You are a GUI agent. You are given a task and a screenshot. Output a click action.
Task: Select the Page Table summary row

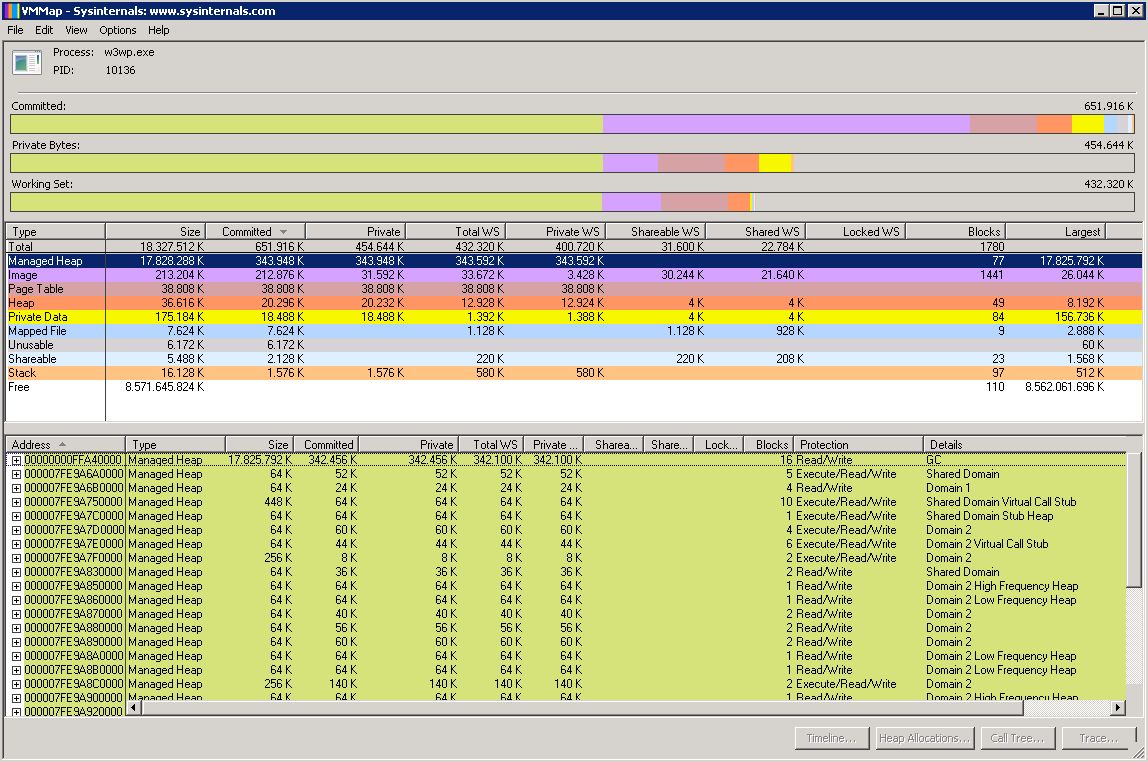click(574, 289)
